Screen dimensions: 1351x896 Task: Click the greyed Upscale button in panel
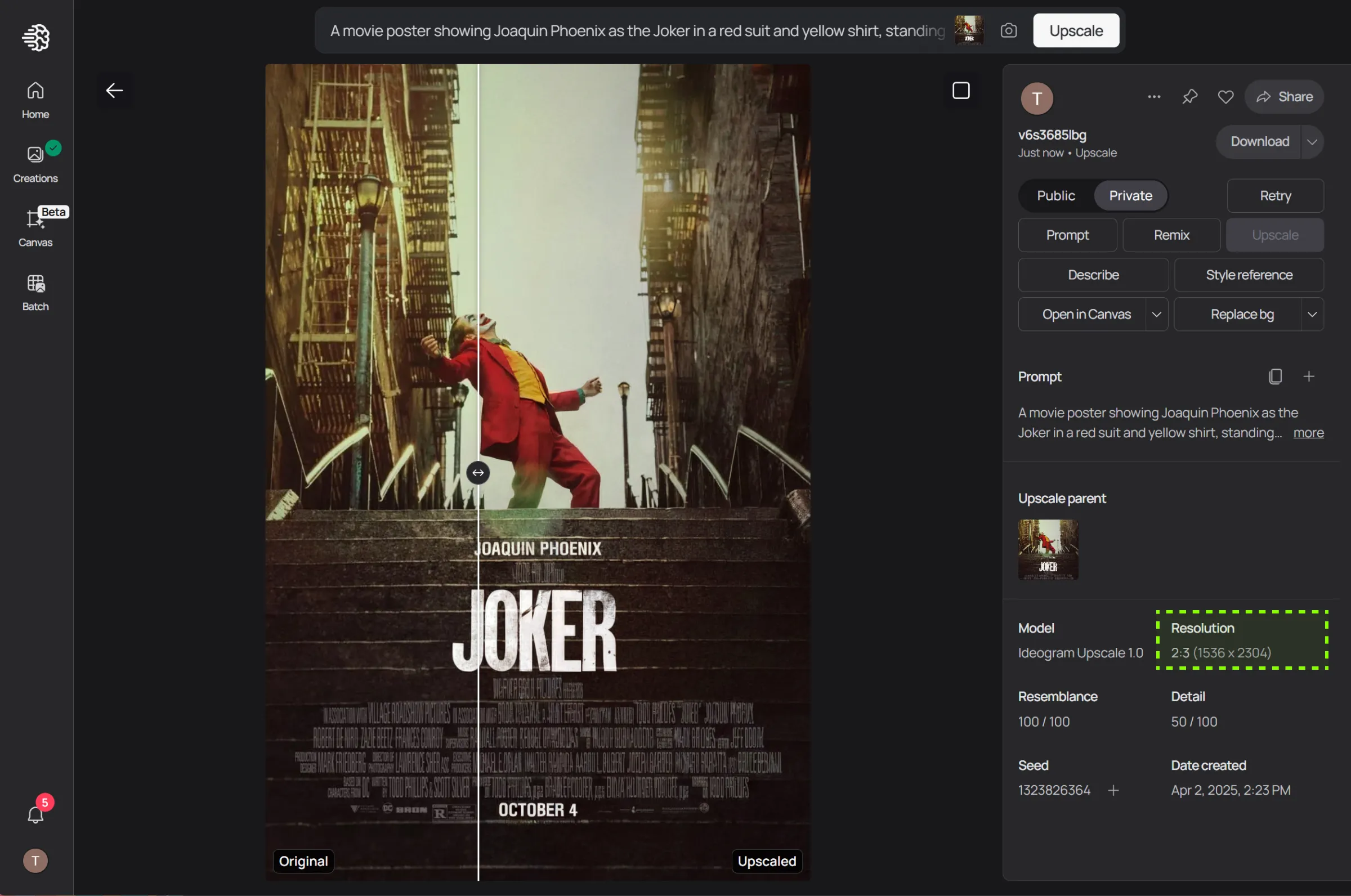tap(1274, 235)
